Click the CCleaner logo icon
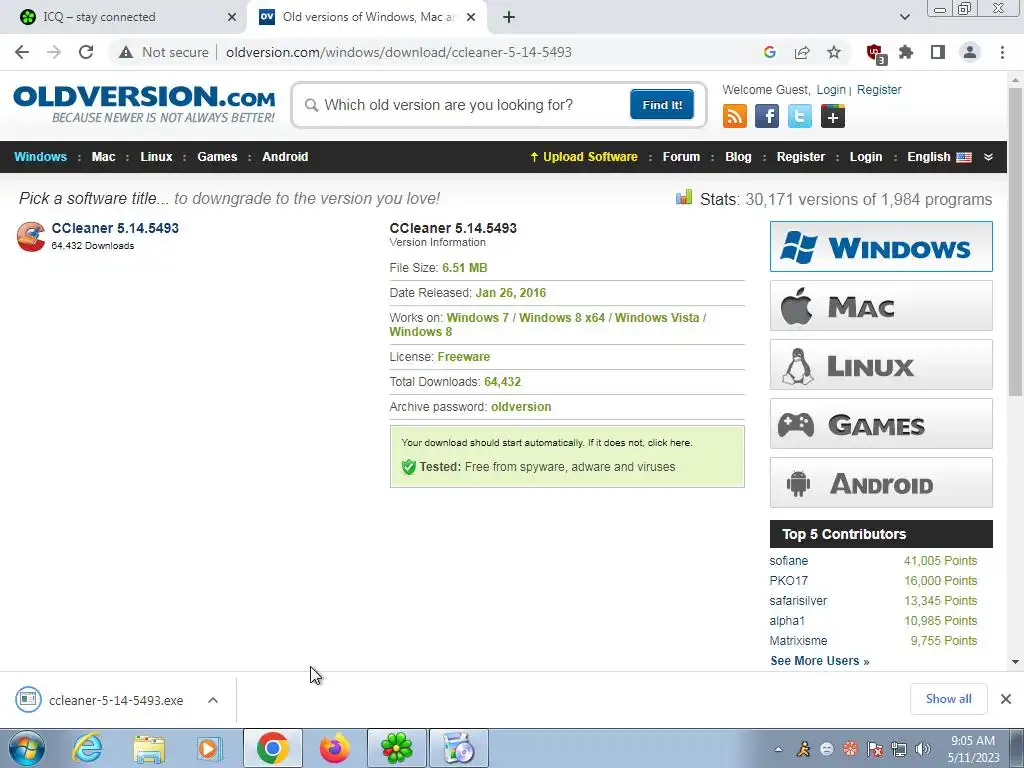 pos(31,236)
